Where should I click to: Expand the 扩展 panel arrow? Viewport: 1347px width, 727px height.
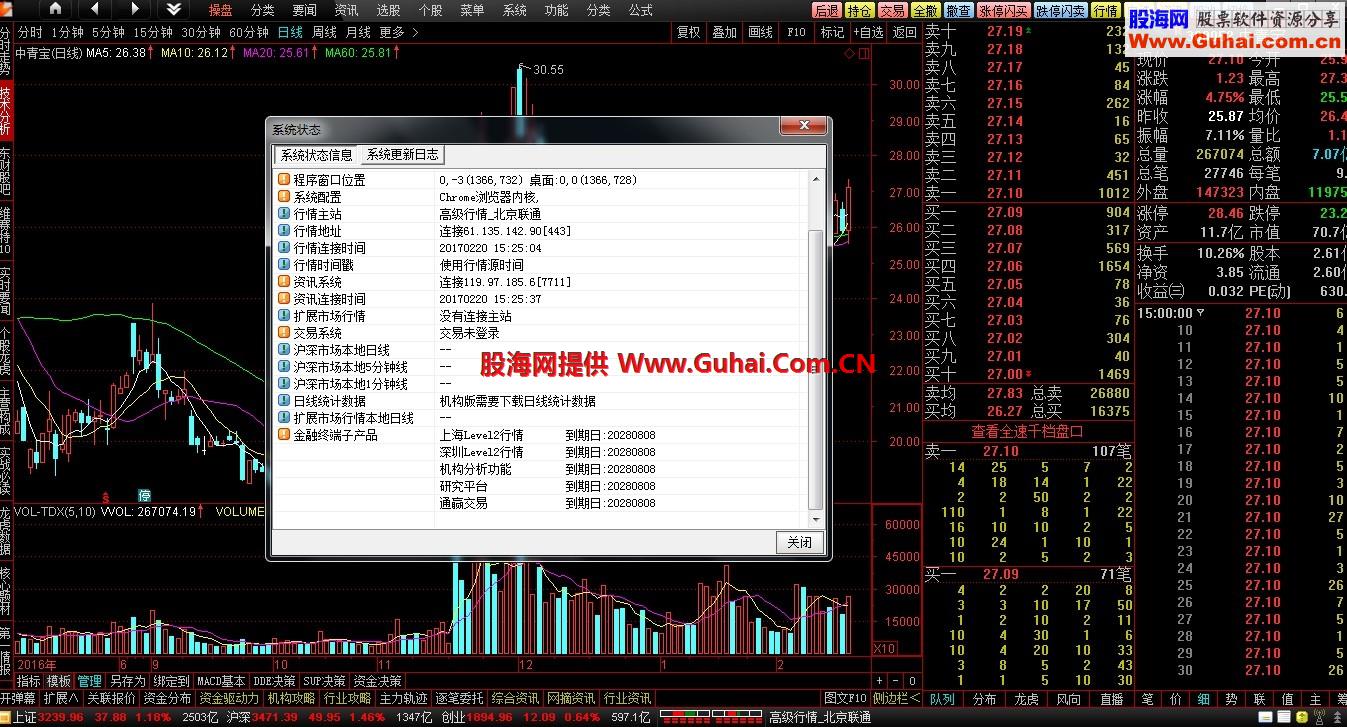(x=60, y=698)
